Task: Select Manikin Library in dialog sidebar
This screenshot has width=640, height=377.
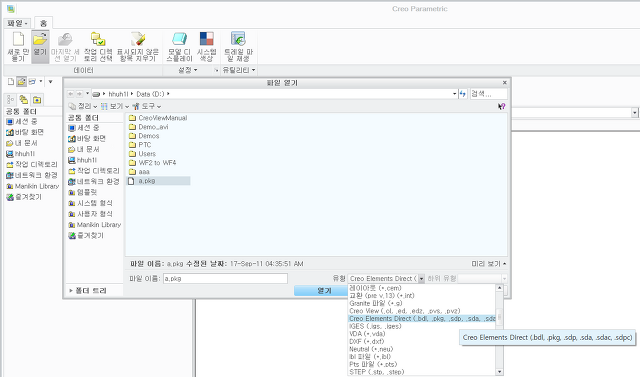Action: (95, 224)
